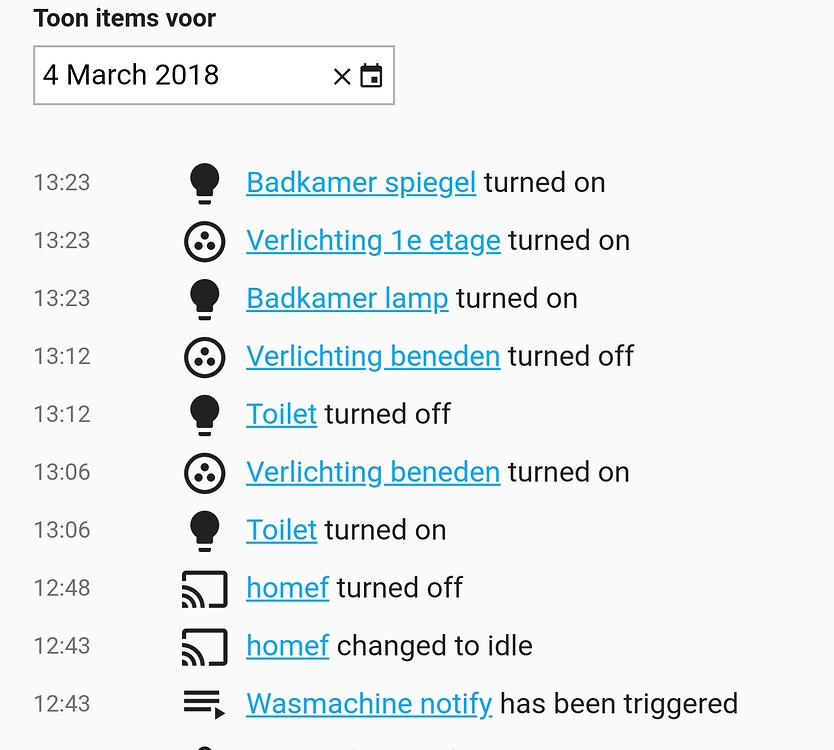Screen dimensions: 834x750
Task: Click the bulb icon beside Badkamer spiegel
Action: click(204, 184)
